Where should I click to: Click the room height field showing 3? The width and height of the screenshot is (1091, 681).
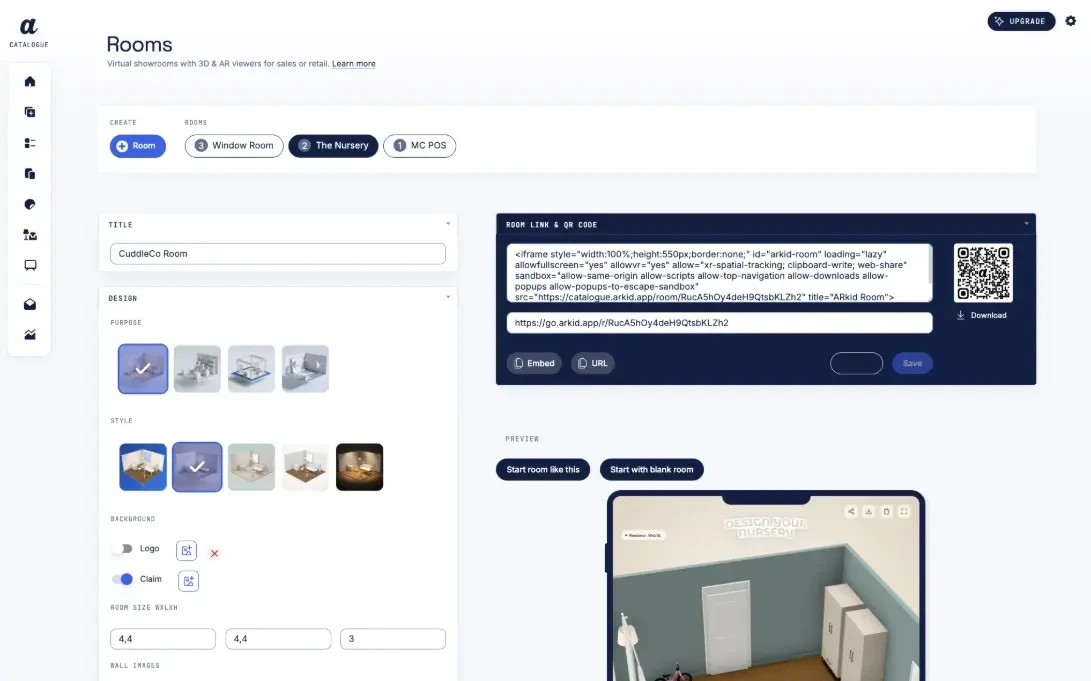pyautogui.click(x=393, y=639)
